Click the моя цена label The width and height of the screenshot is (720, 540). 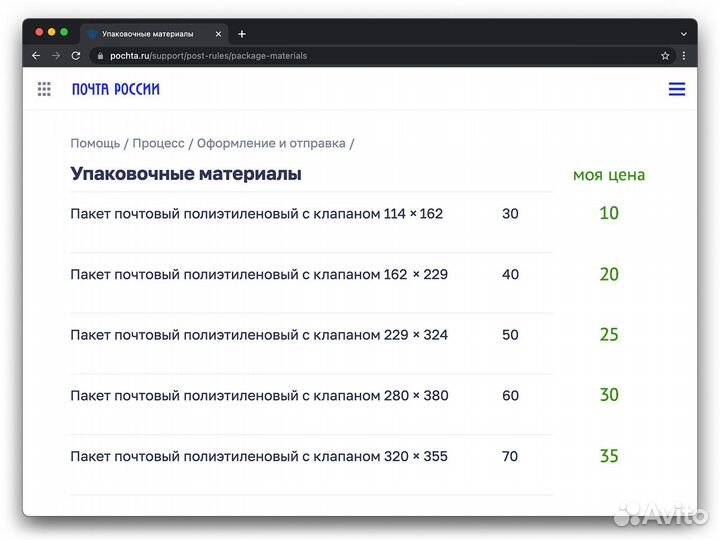[609, 175]
